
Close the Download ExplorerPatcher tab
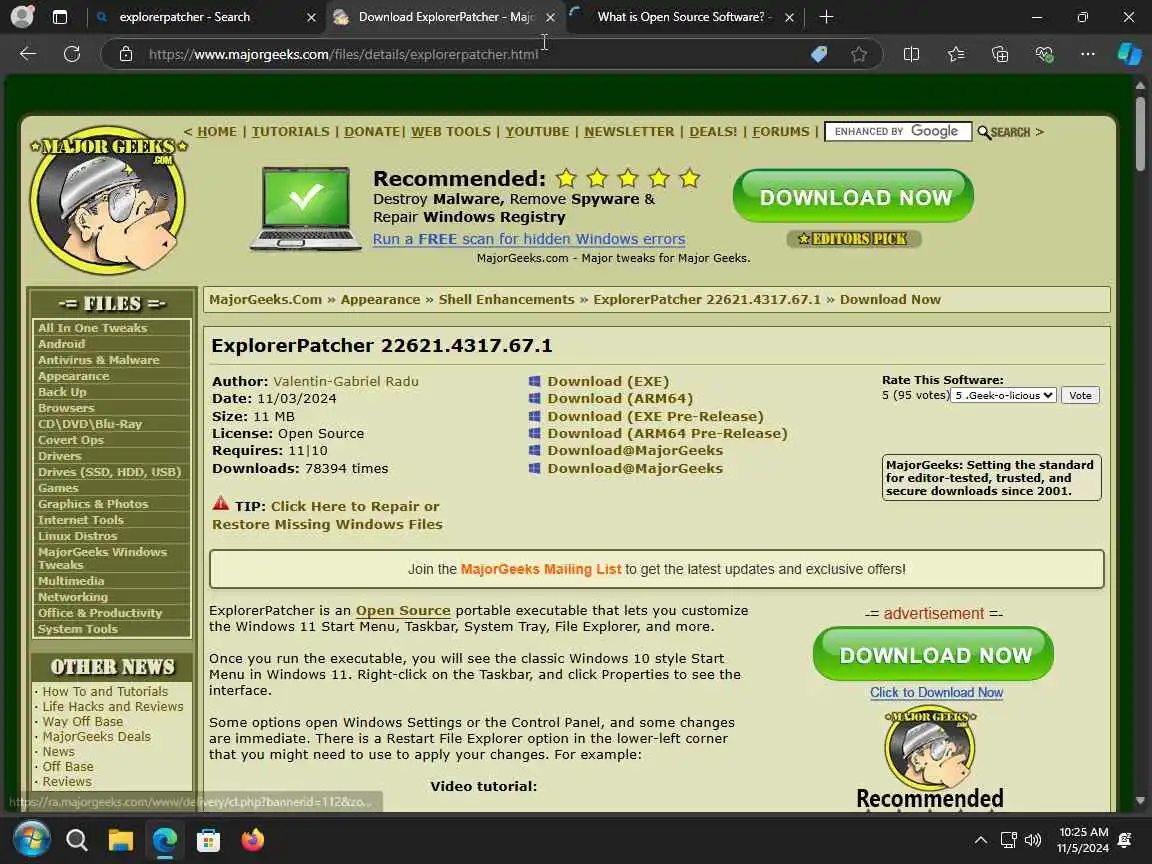click(x=550, y=17)
